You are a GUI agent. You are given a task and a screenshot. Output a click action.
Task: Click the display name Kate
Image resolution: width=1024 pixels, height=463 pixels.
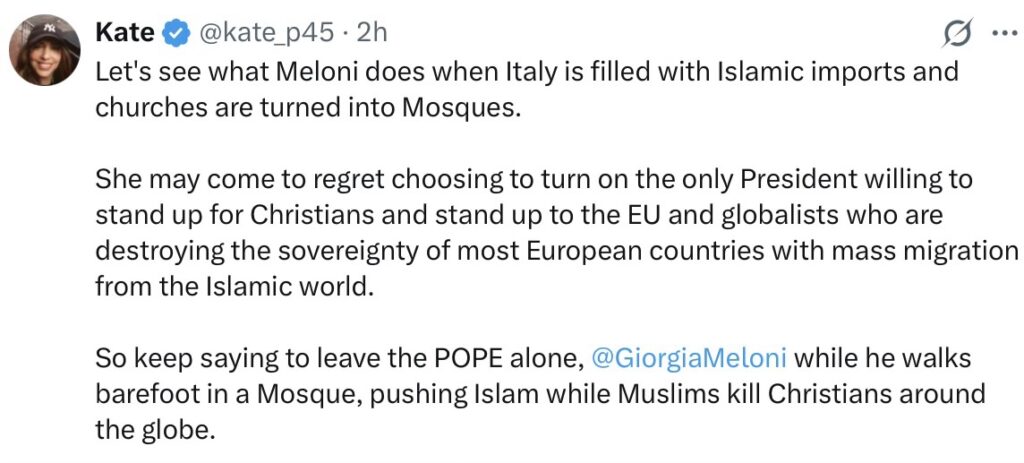pos(124,33)
